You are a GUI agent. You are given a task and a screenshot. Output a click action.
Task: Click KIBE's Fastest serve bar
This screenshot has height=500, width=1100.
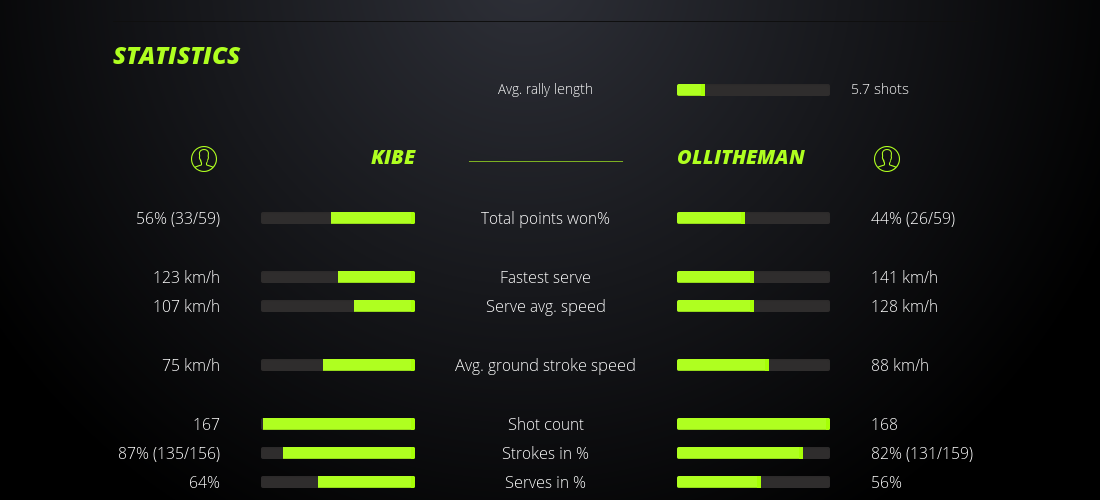pyautogui.click(x=338, y=277)
